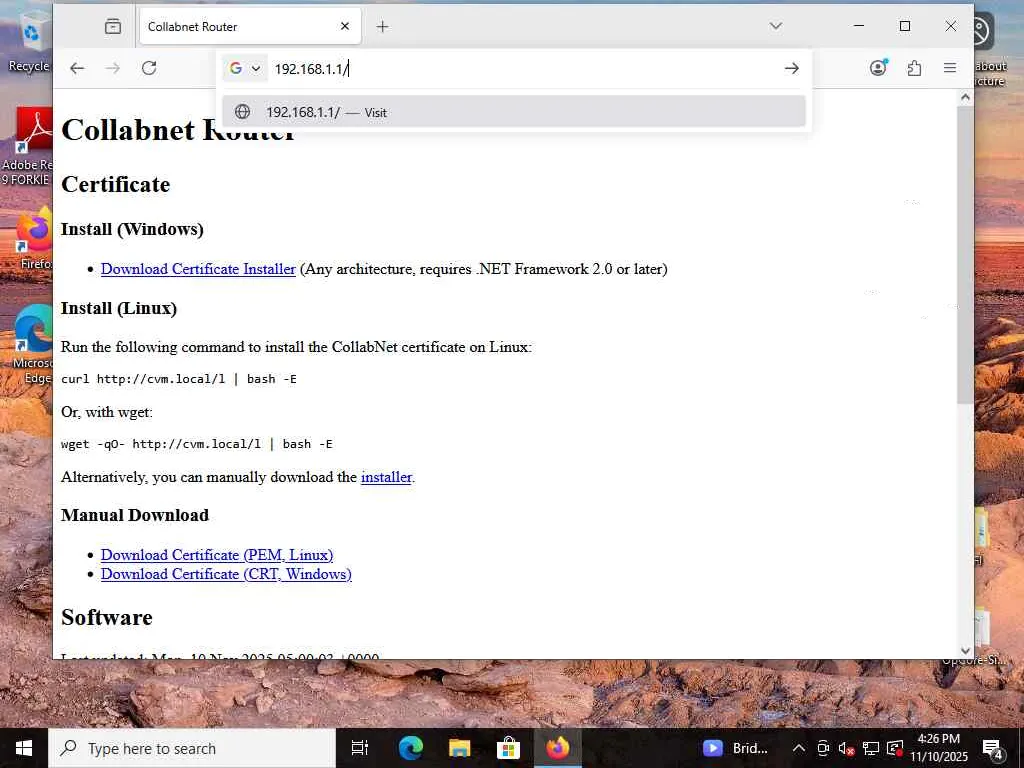Click the page scrollbar down arrow

tap(965, 650)
